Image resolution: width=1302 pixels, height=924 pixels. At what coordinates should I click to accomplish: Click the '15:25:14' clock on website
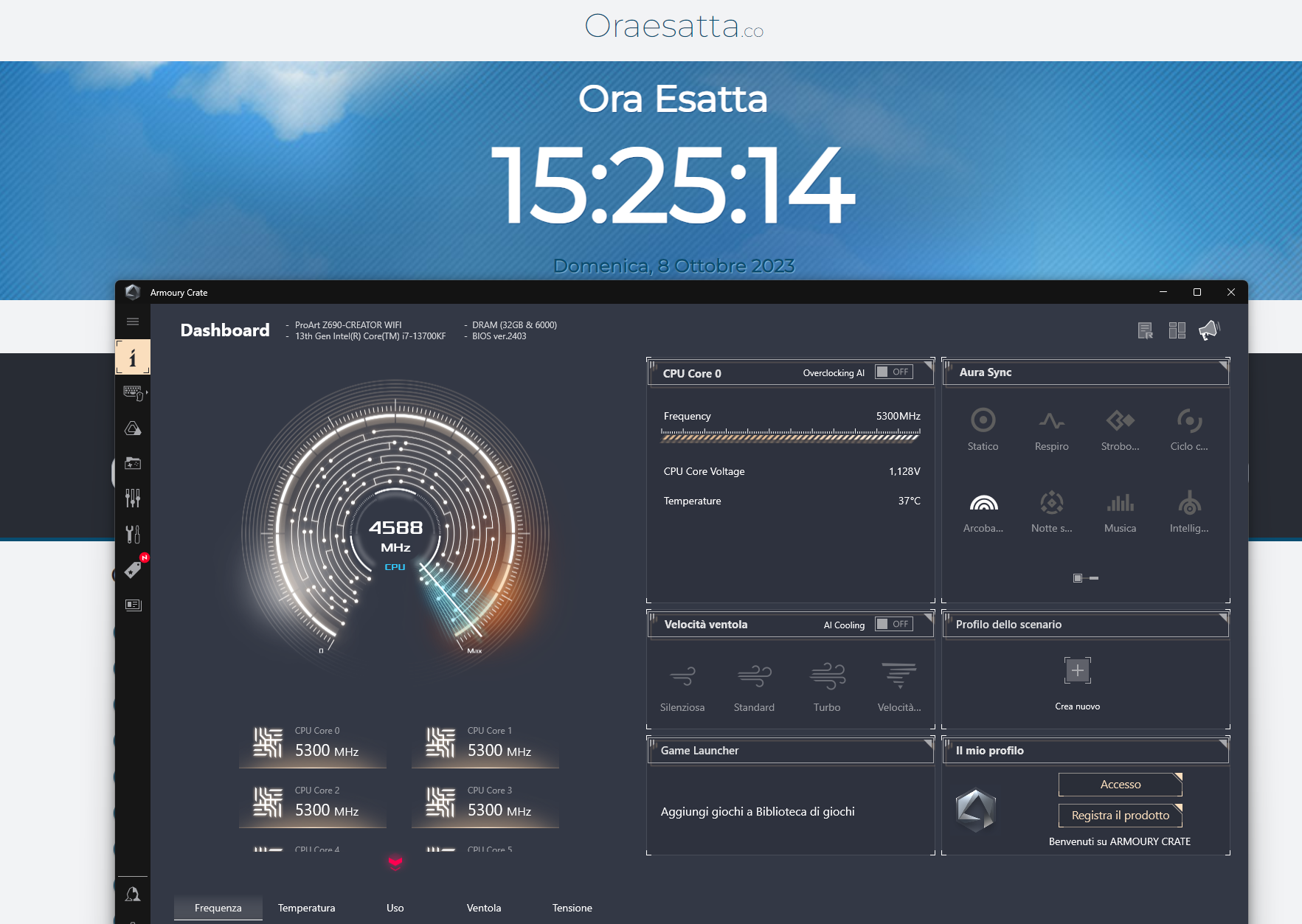tap(673, 184)
